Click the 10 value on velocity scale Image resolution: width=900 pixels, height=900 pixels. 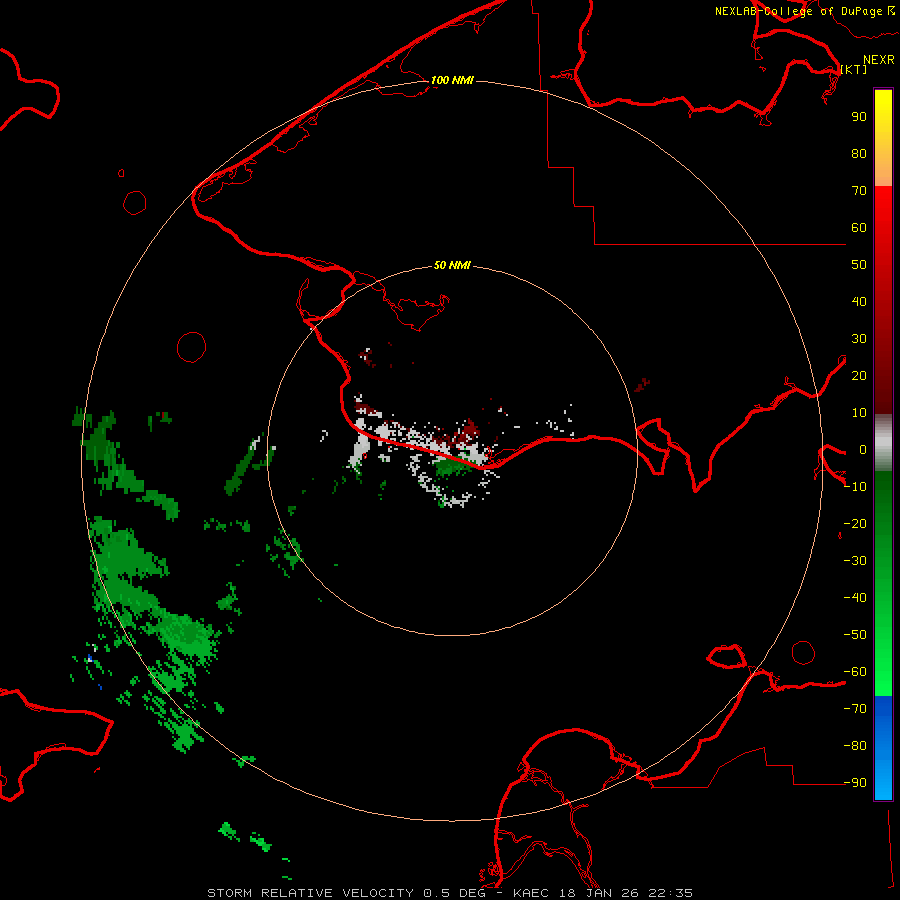pyautogui.click(x=859, y=413)
